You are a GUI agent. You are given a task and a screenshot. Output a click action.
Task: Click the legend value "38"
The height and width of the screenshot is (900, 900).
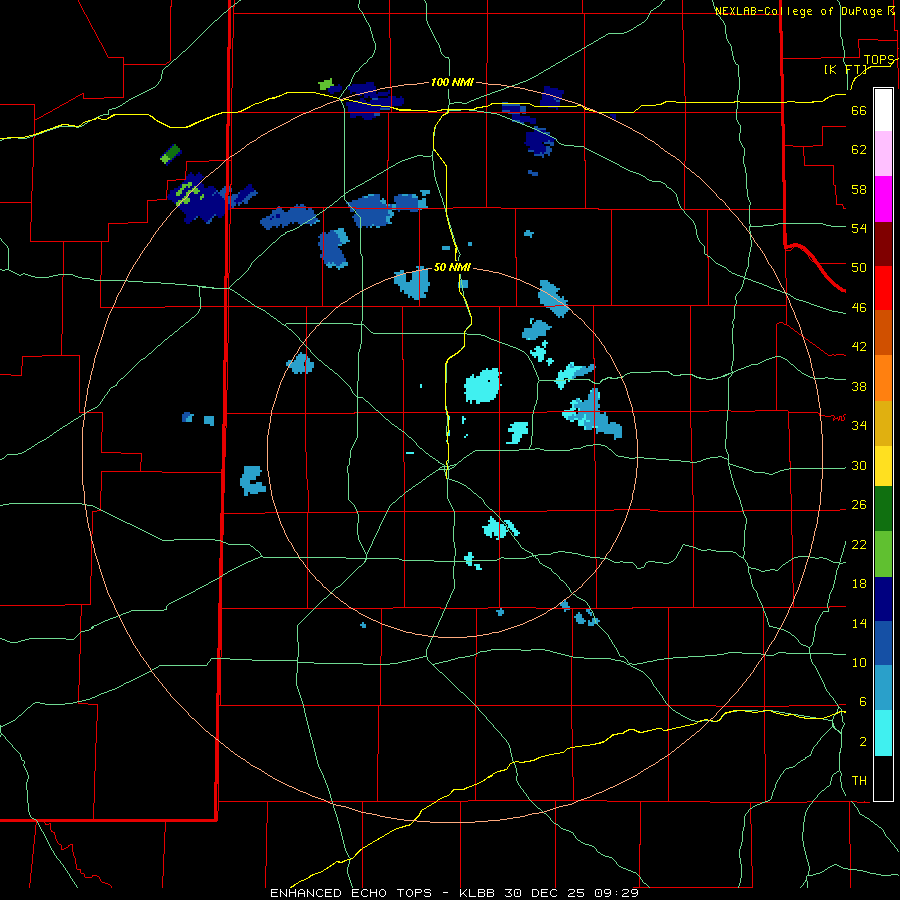(x=859, y=386)
